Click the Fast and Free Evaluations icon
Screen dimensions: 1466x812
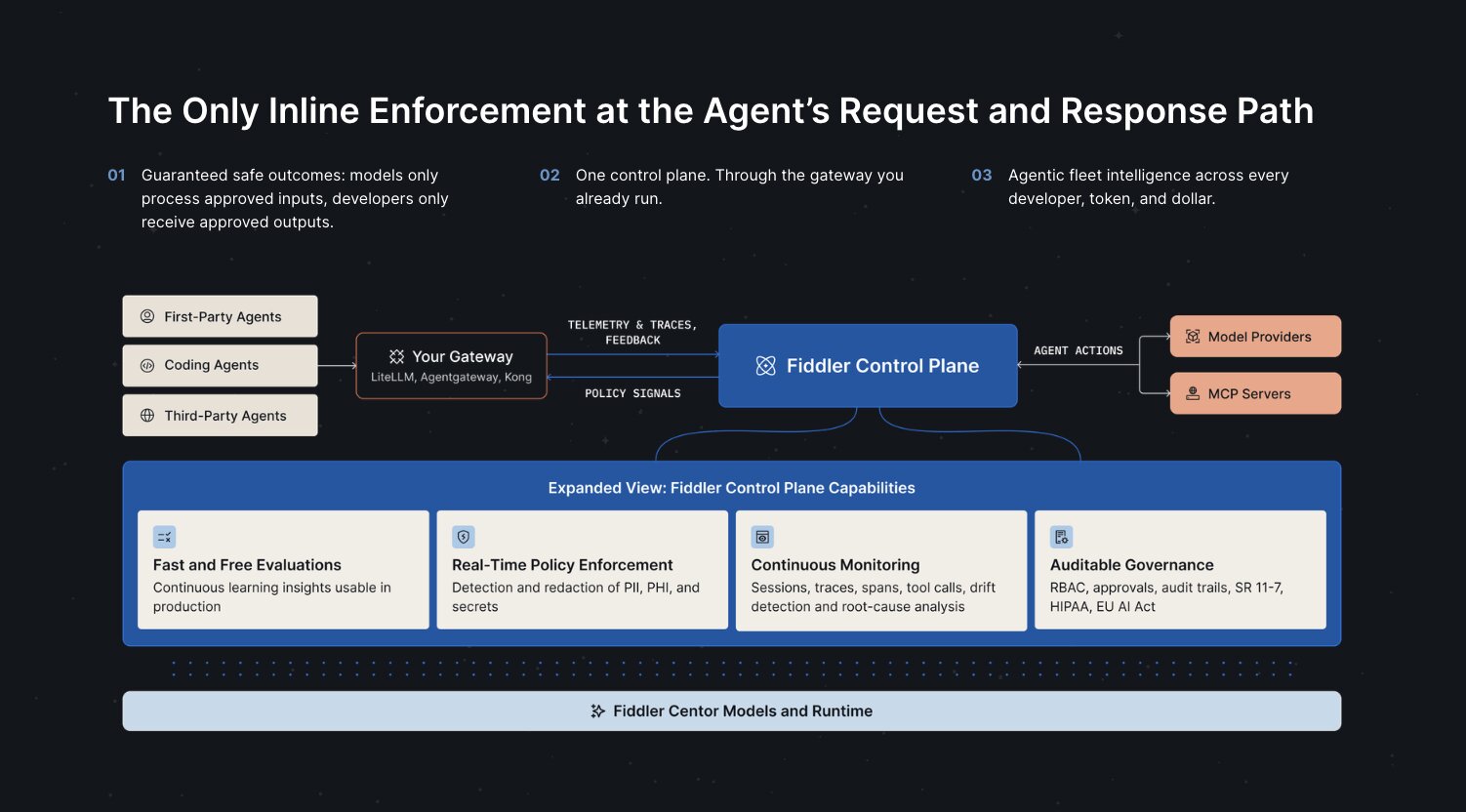(x=165, y=537)
